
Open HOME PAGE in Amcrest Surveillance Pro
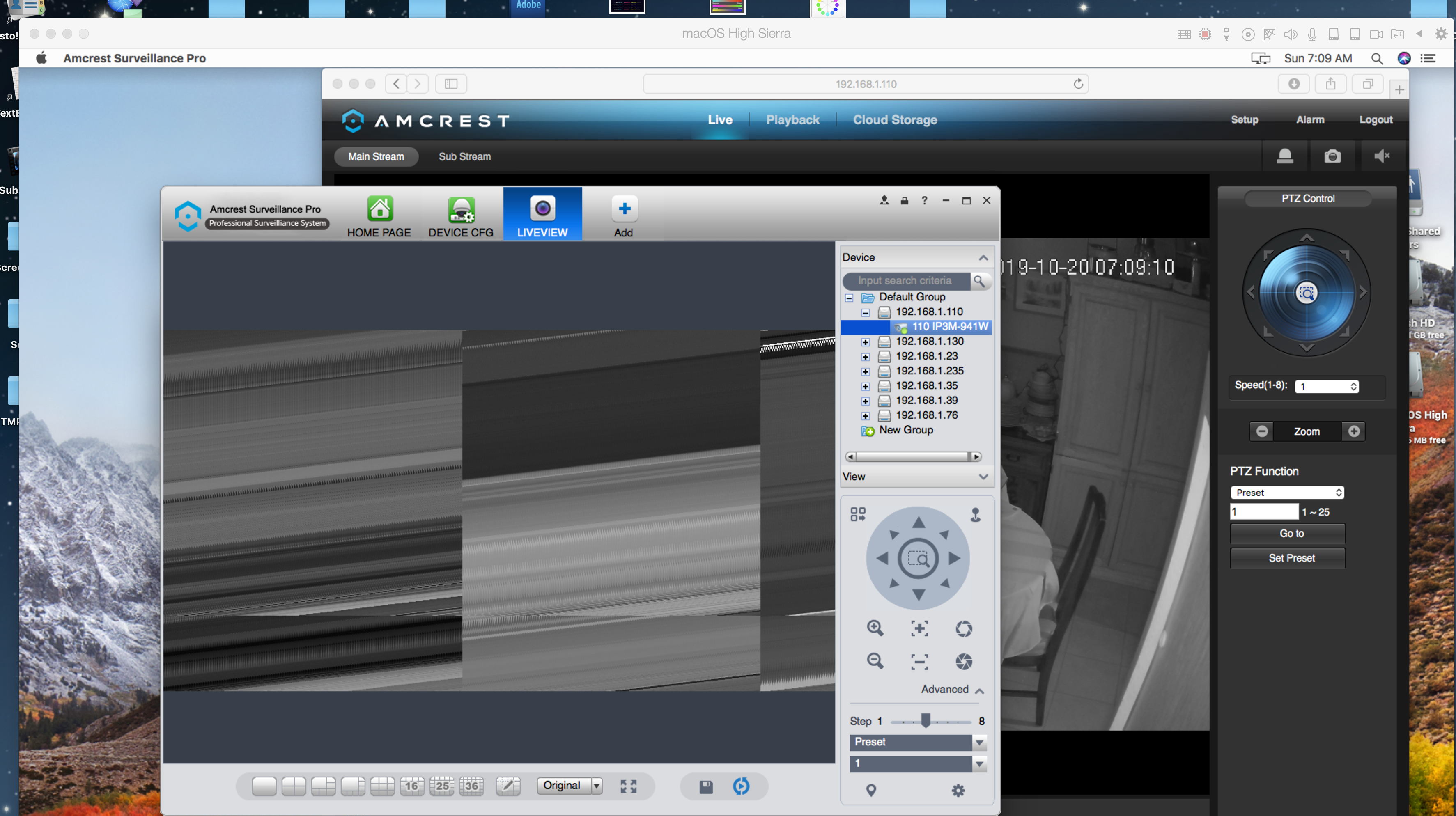(379, 216)
